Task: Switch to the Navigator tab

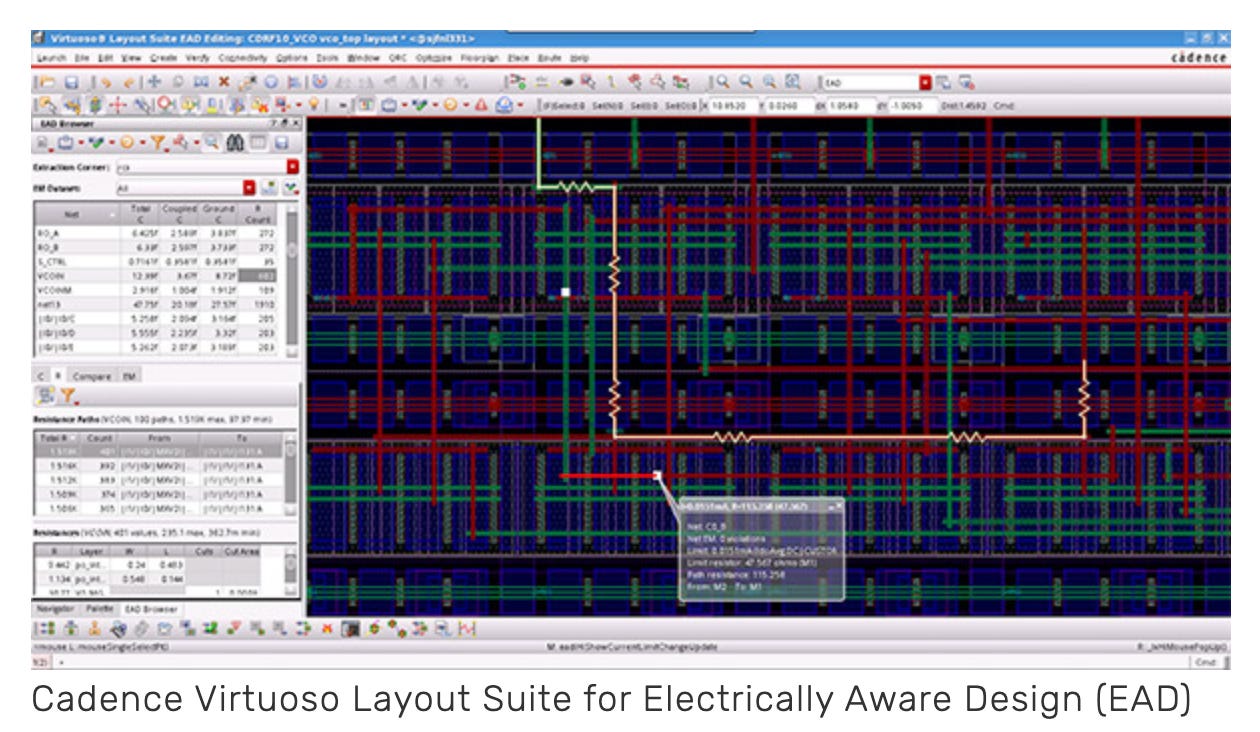Action: pos(54,608)
